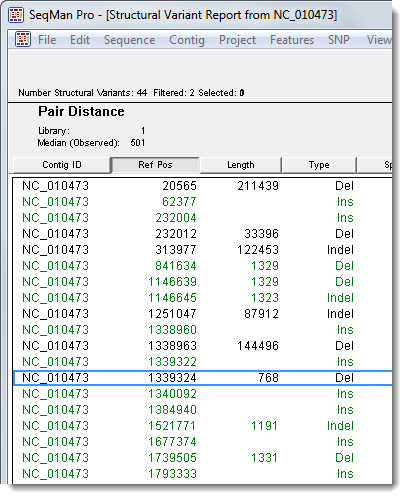Sort by the Contig ID column header
This screenshot has height=499, width=407.
coord(62,165)
